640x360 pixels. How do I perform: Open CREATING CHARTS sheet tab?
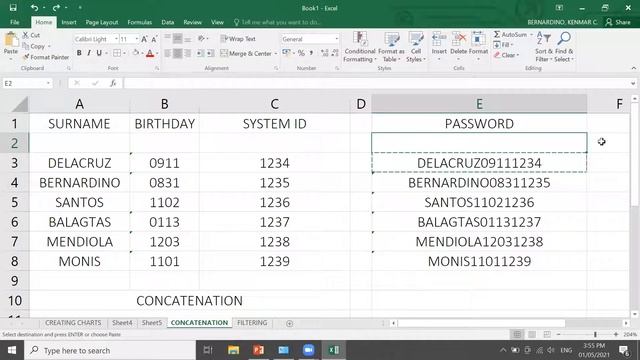[x=73, y=322]
